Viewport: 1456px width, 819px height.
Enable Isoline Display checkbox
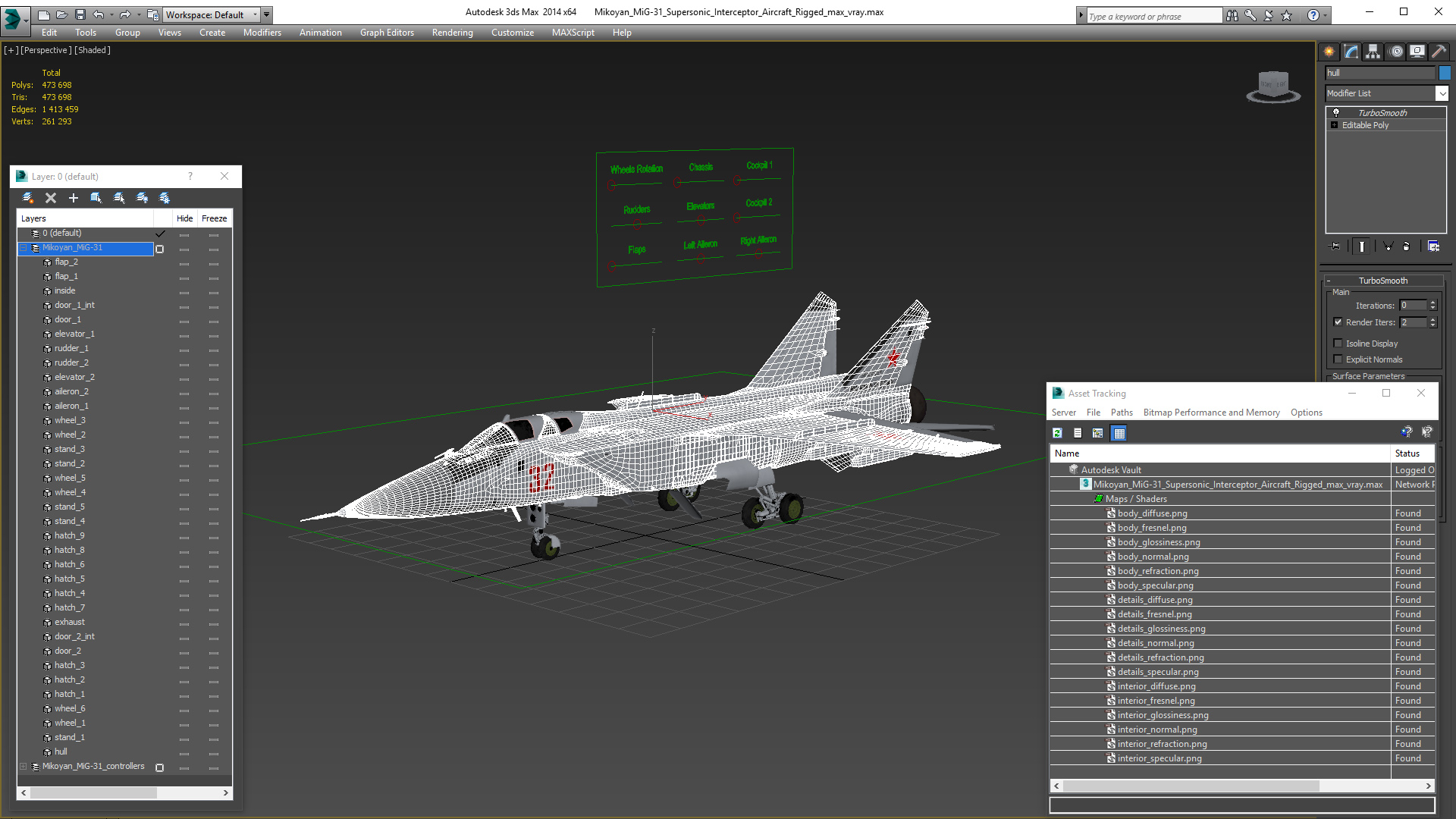click(1338, 344)
